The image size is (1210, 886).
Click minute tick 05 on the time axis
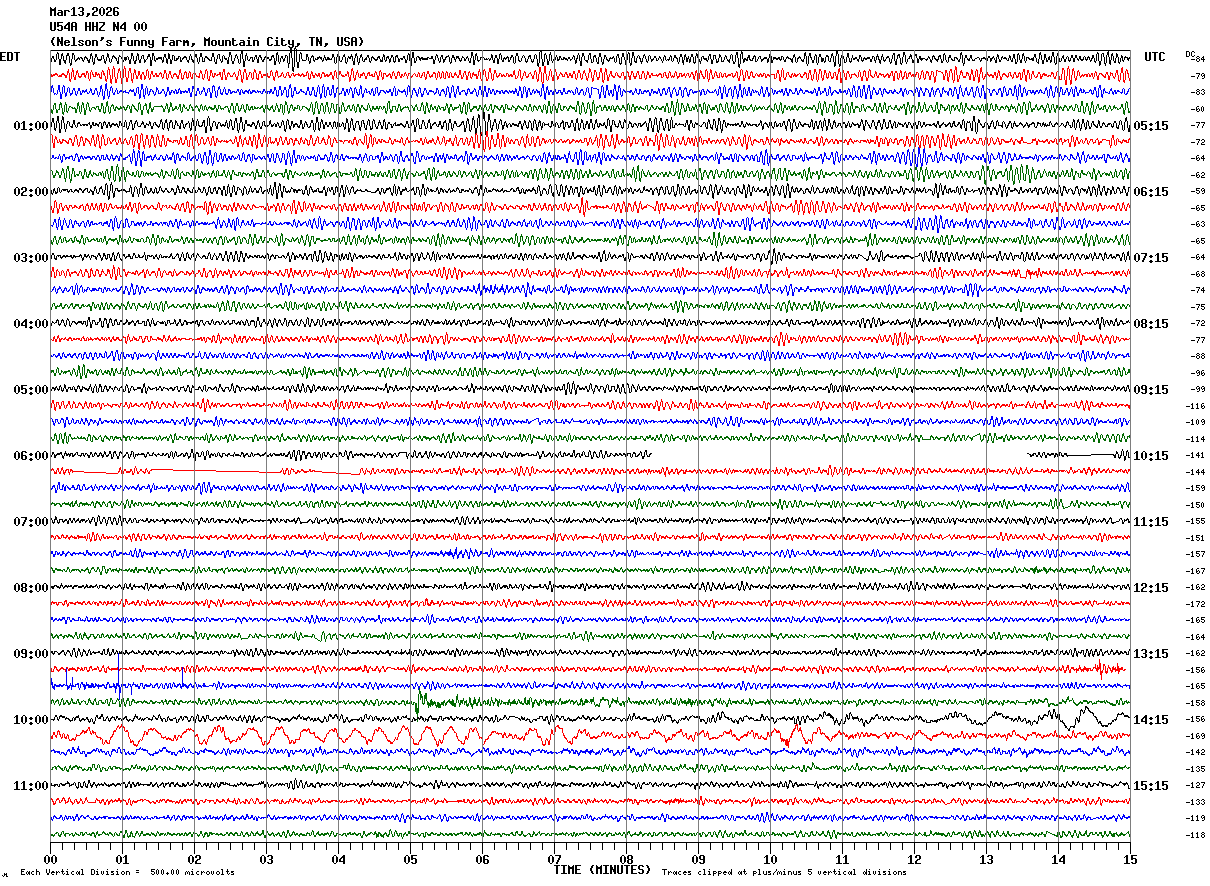(410, 859)
